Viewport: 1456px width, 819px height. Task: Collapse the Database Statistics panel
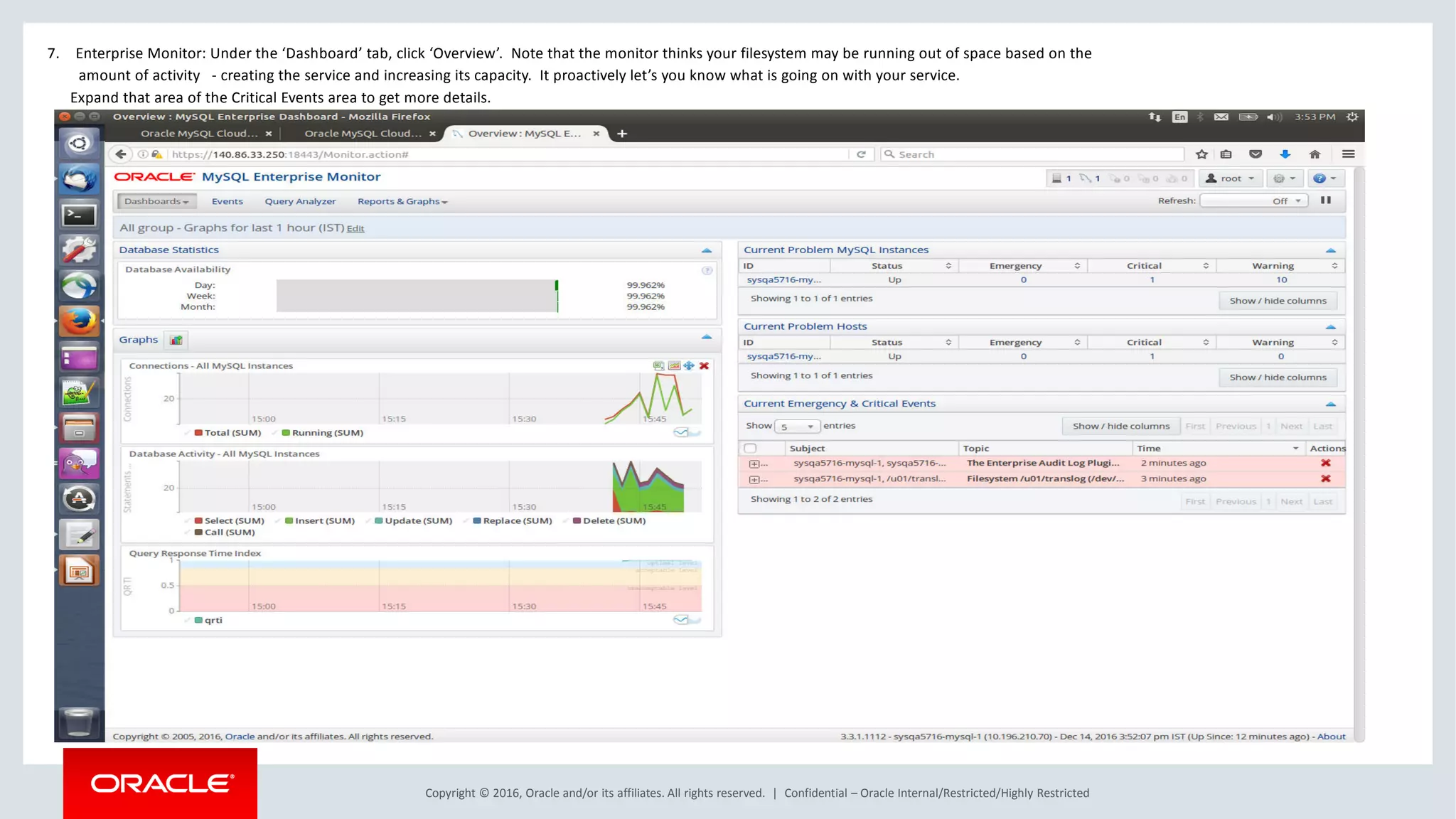coord(706,250)
